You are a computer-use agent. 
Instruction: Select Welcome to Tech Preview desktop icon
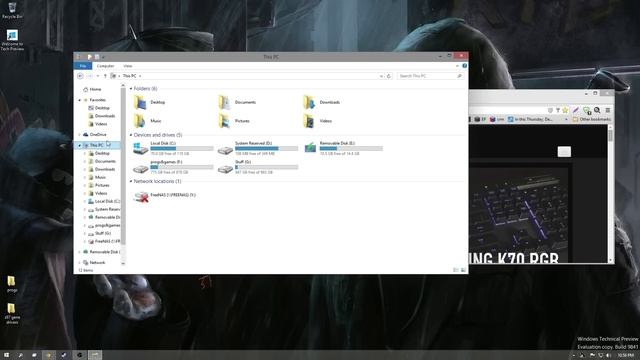(12, 40)
